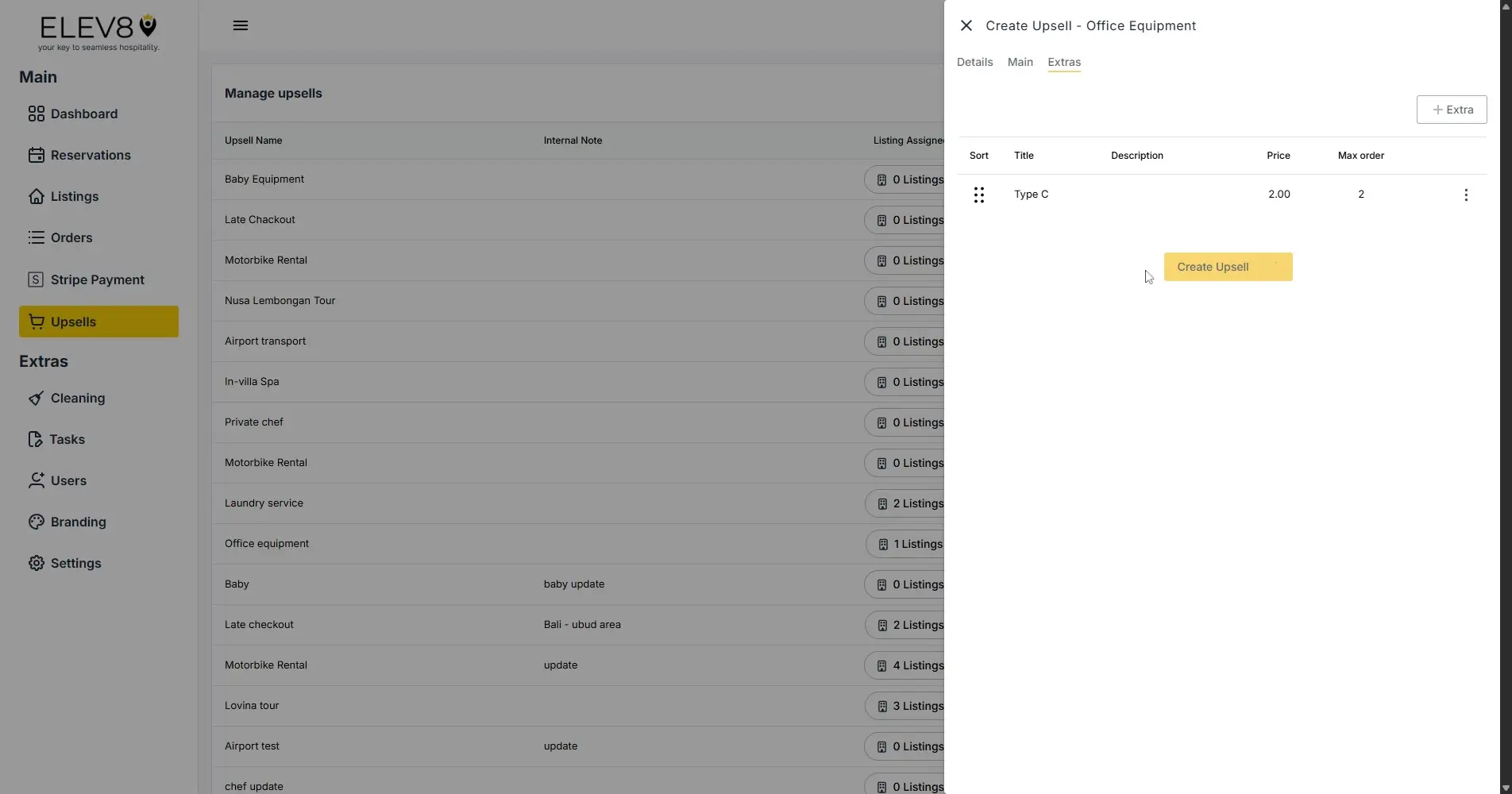Open the Tasks page
Viewport: 1512px width, 794px height.
[x=67, y=439]
